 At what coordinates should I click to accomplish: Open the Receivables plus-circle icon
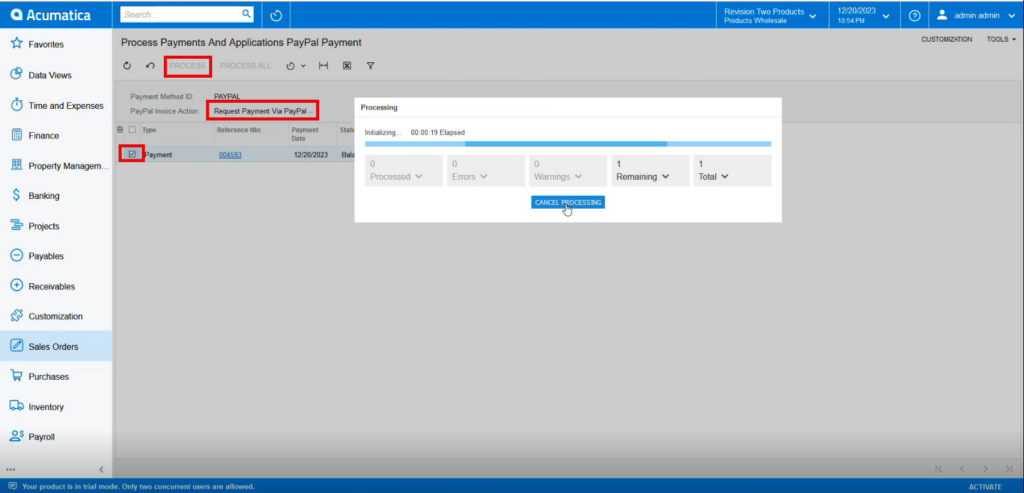pos(17,286)
